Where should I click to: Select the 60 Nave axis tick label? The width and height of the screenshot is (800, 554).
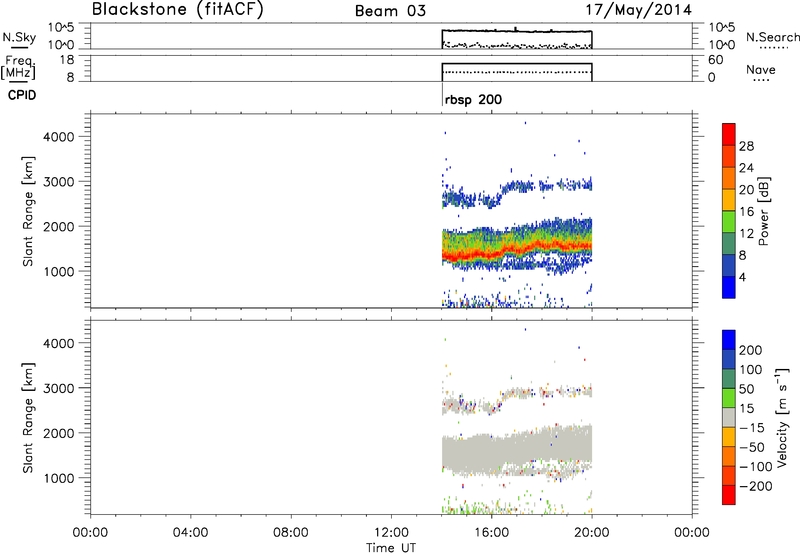(x=716, y=60)
